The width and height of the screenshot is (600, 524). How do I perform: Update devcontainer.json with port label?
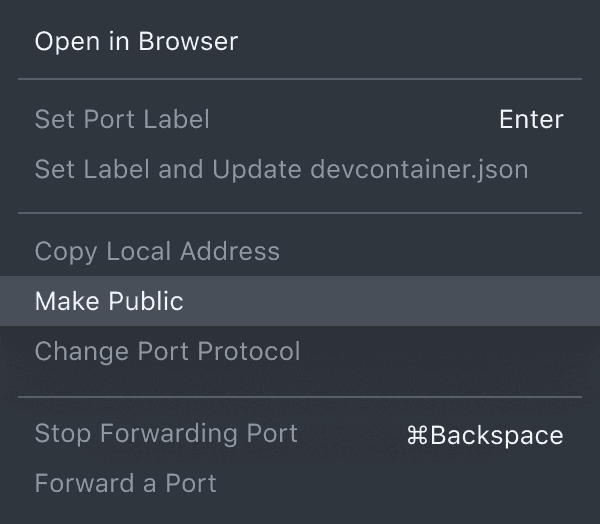coord(281,170)
